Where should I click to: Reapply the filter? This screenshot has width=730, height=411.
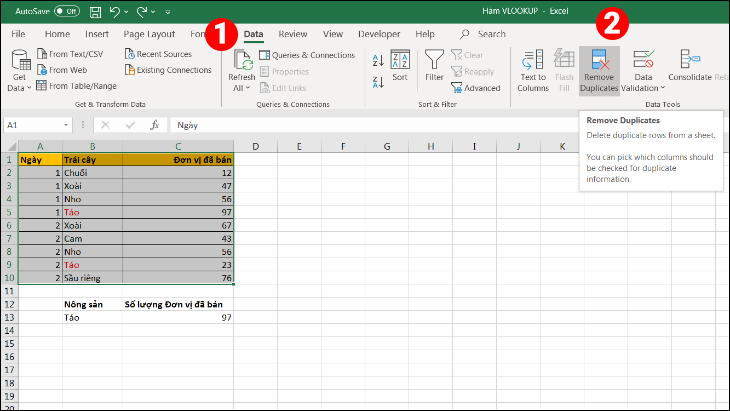point(473,72)
